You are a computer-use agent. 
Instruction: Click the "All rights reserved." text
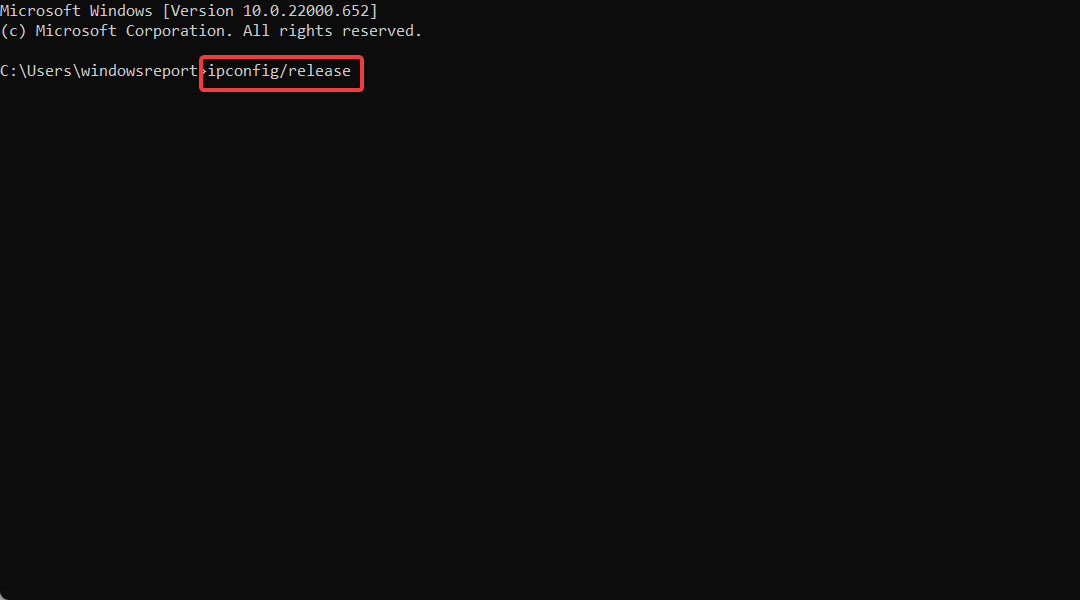point(332,31)
